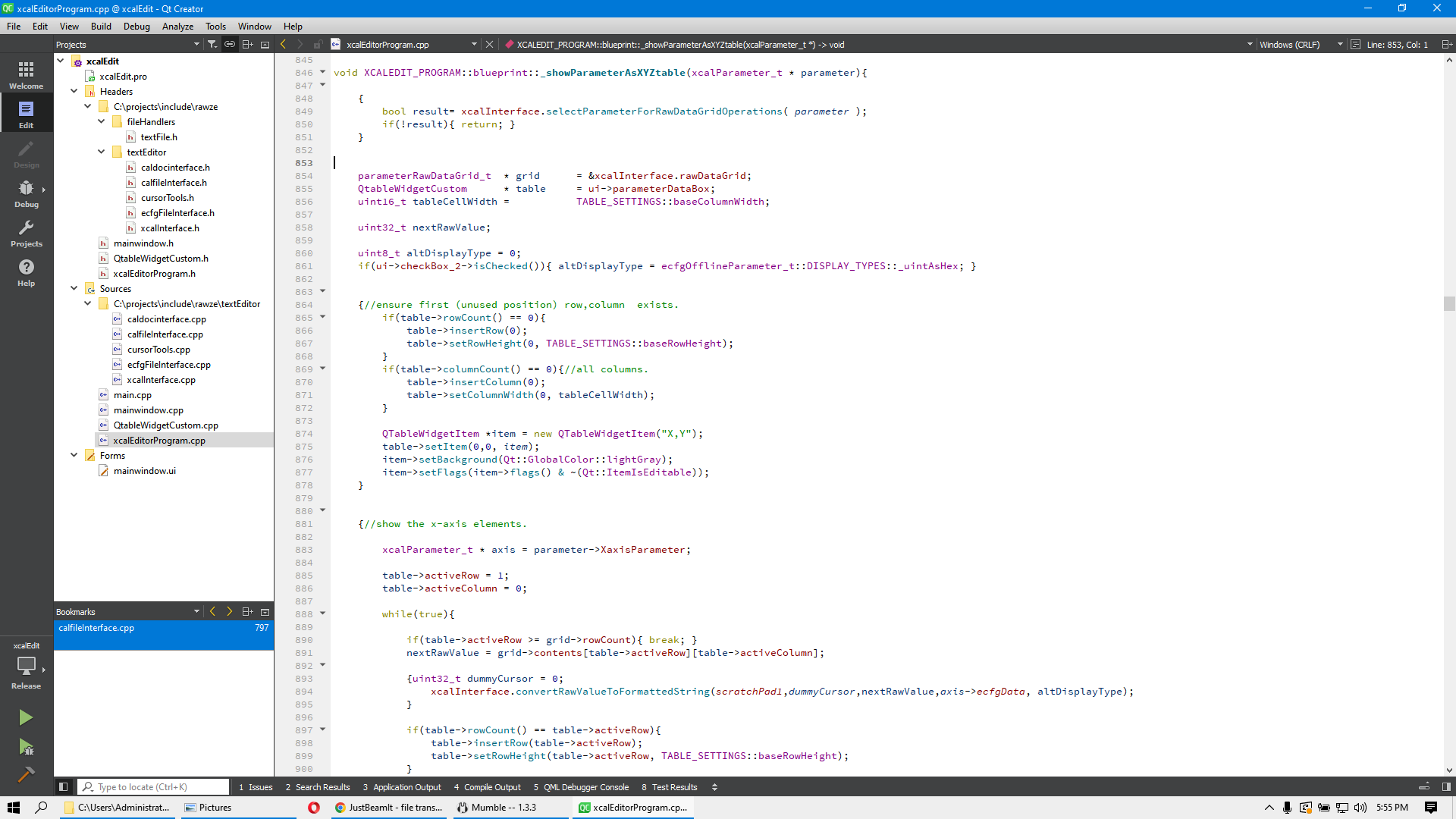Open the Build menu
This screenshot has height=819, width=1456.
(101, 26)
